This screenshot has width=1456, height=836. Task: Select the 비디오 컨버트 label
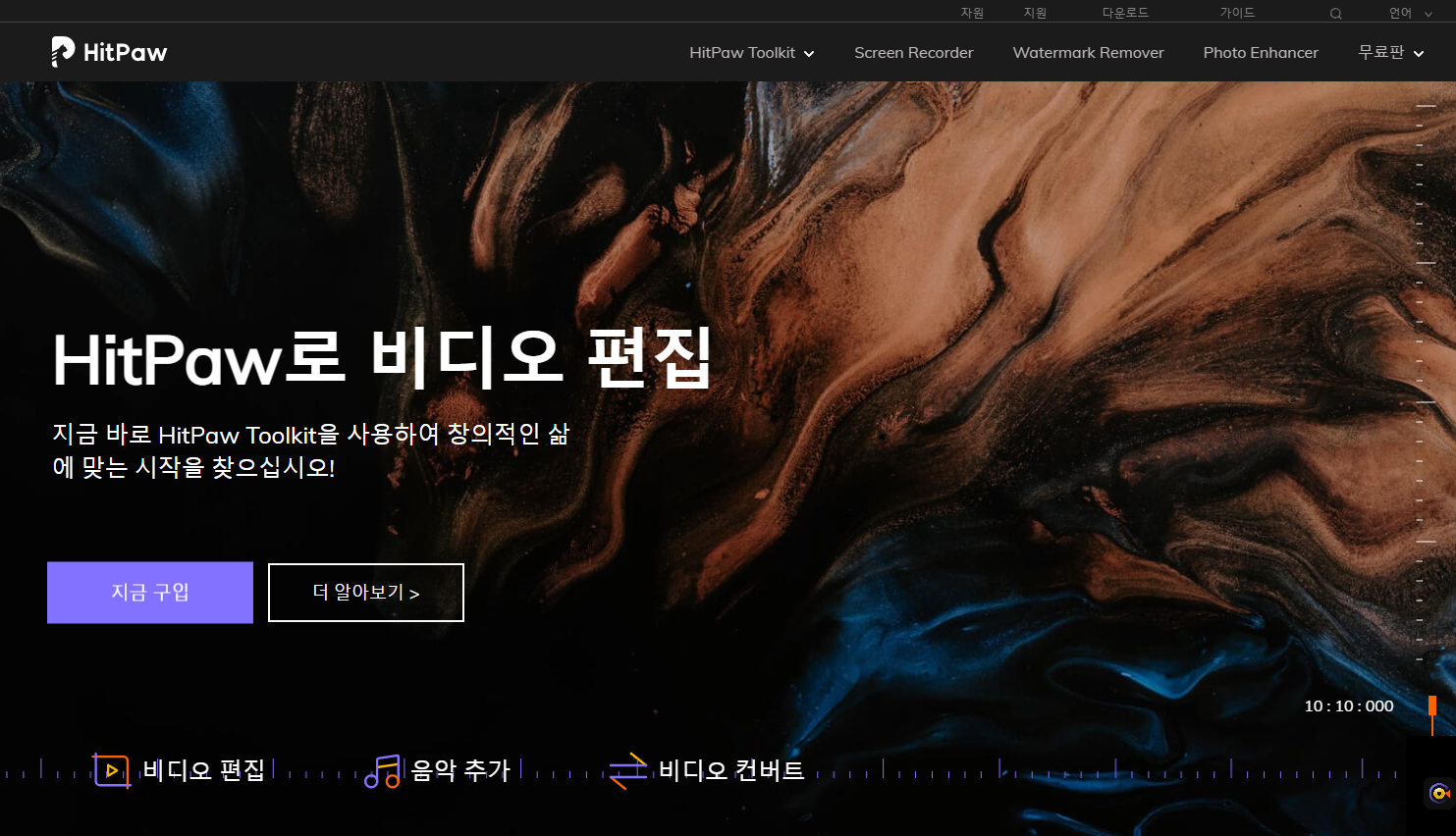tap(731, 770)
